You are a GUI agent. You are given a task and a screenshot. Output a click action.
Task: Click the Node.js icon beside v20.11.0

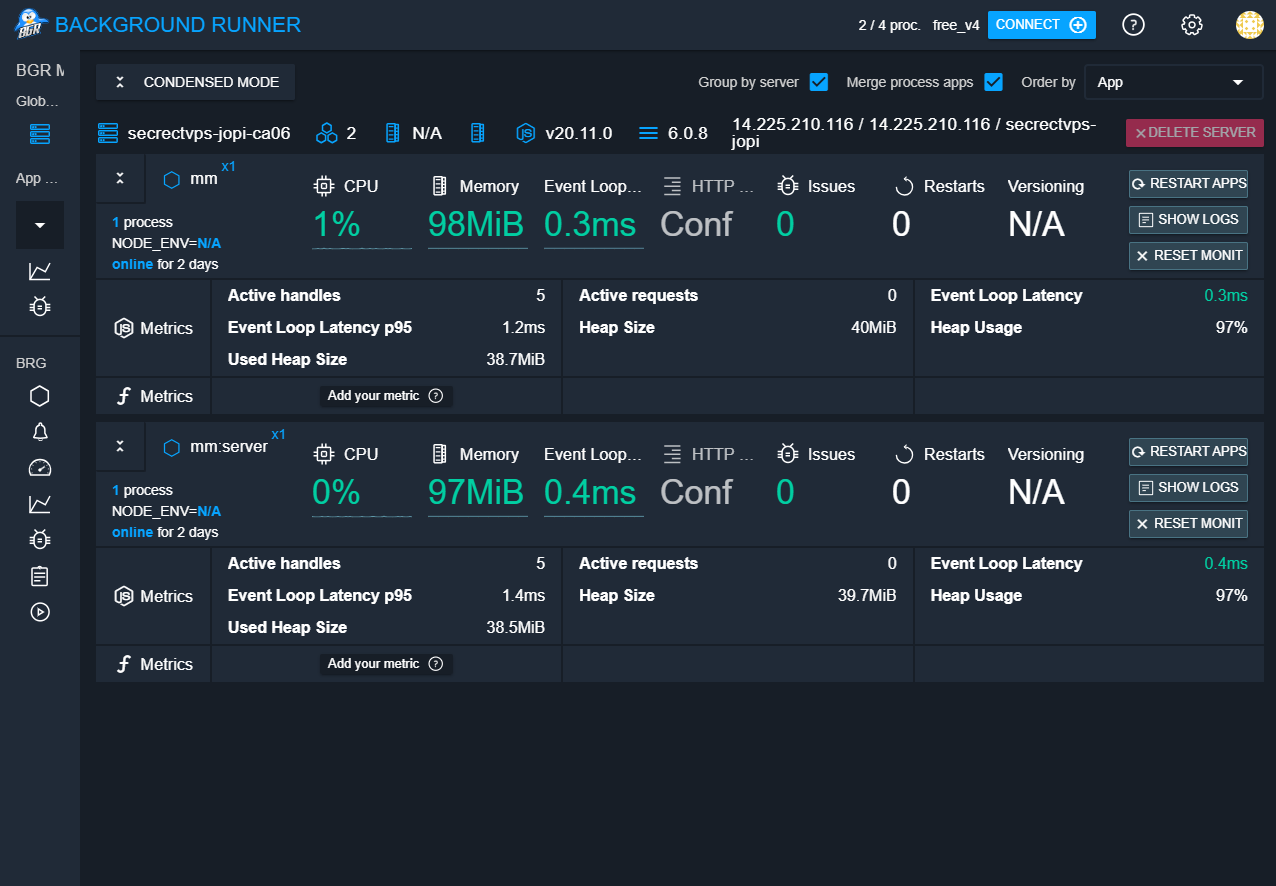(526, 132)
